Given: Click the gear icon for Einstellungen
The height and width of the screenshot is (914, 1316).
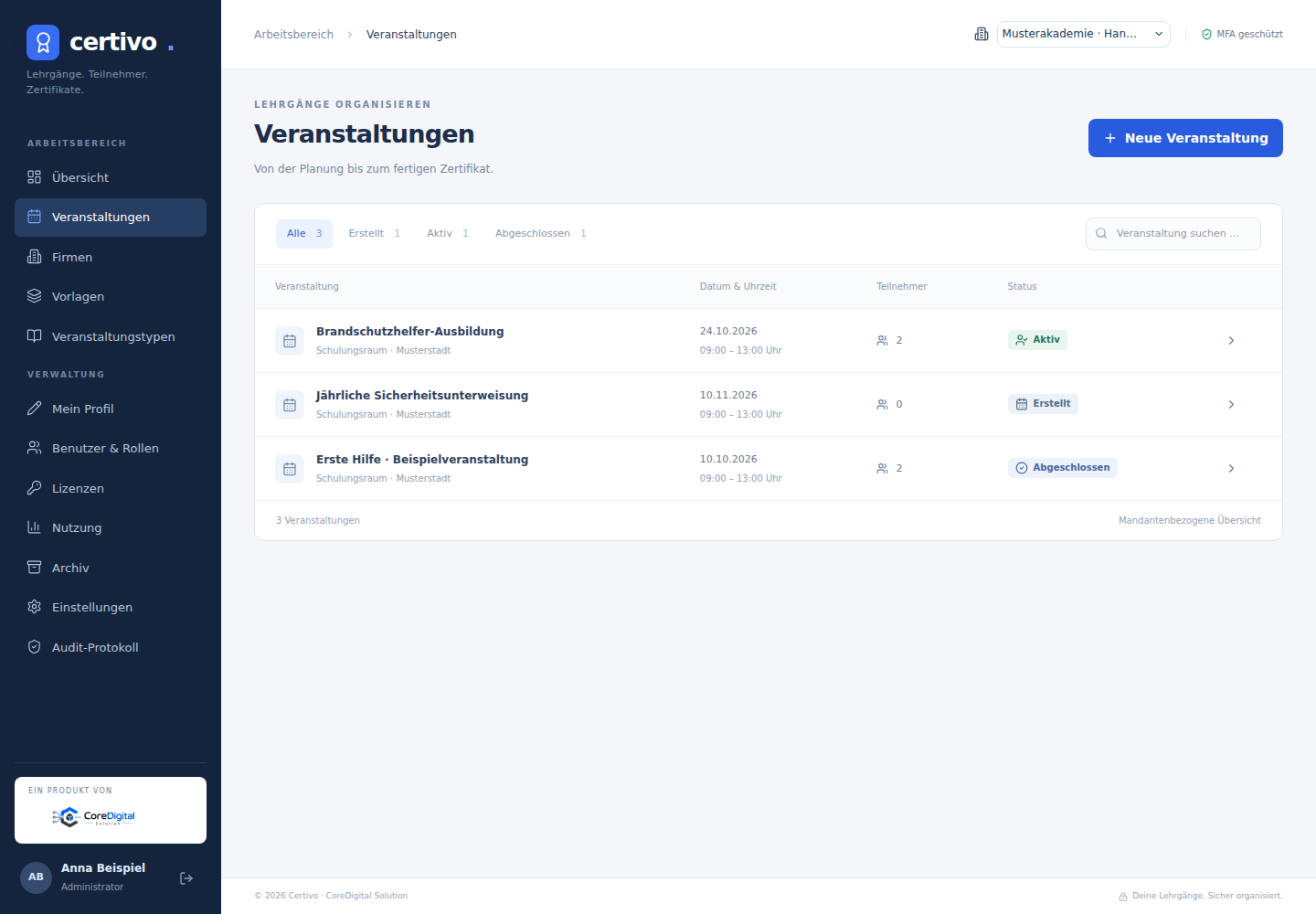Looking at the screenshot, I should pyautogui.click(x=35, y=607).
